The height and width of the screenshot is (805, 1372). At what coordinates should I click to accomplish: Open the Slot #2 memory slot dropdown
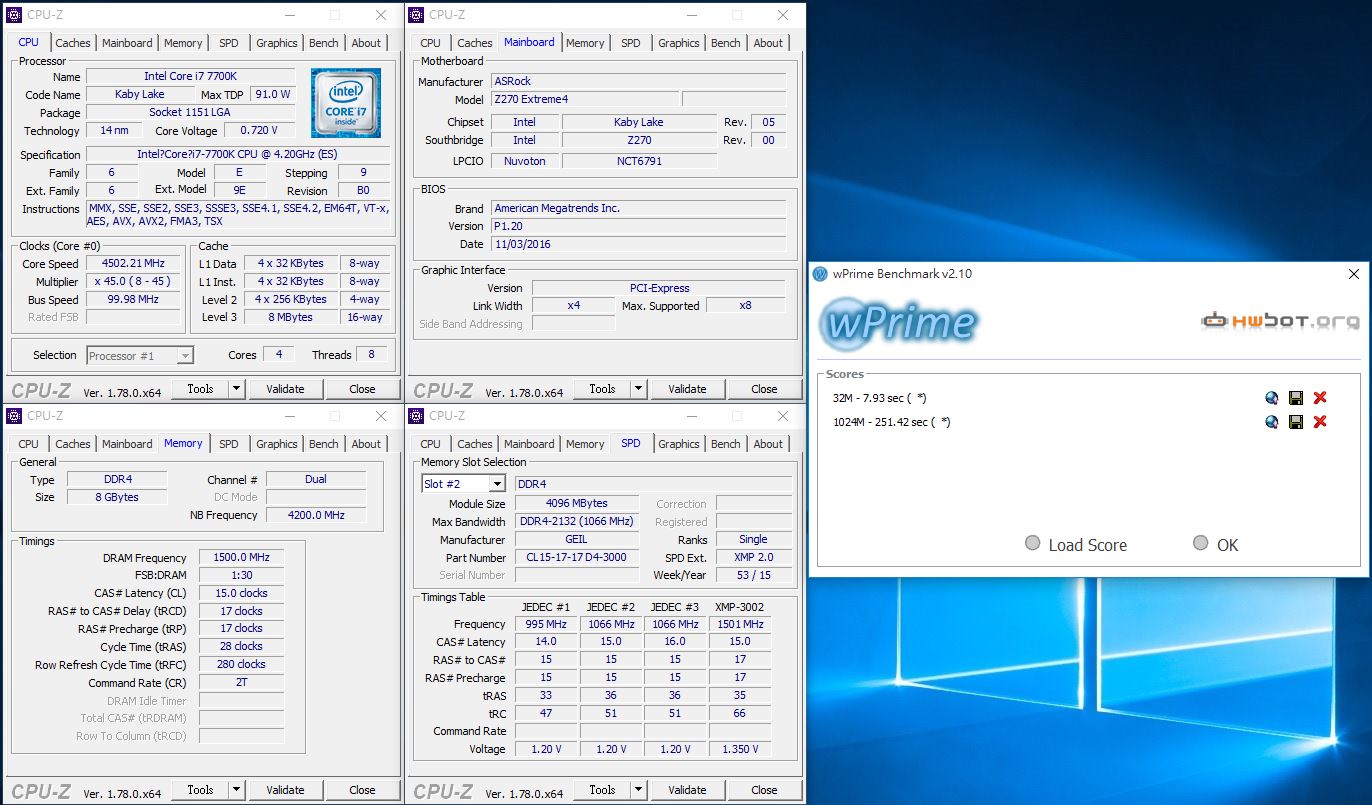click(x=497, y=484)
